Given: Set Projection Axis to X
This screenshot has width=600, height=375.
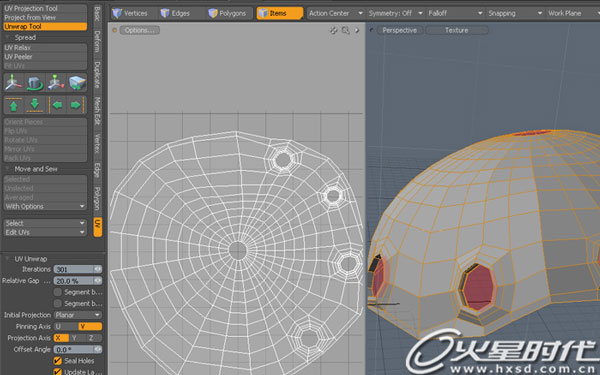Looking at the screenshot, I should point(61,338).
